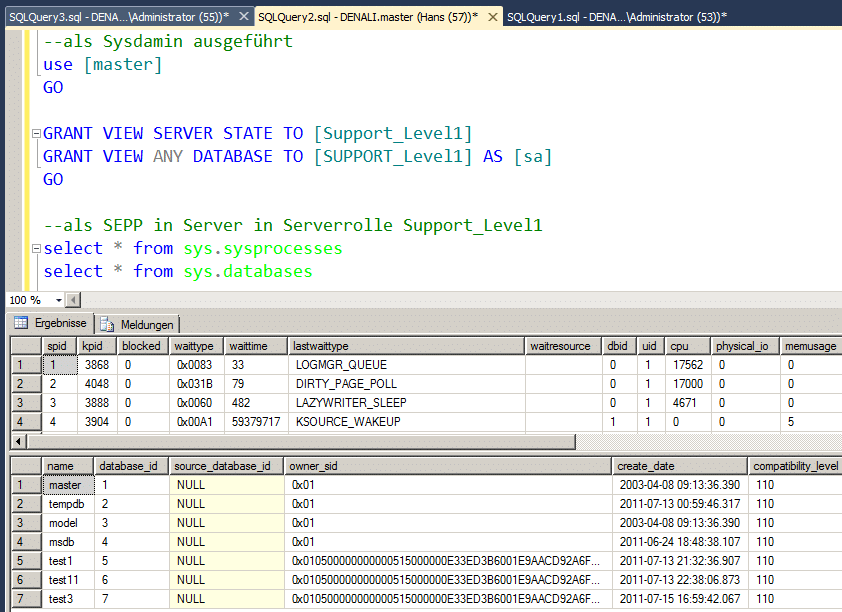Open the SQLQuery1.sql tab
Viewport: 842px width, 612px height.
click(617, 17)
